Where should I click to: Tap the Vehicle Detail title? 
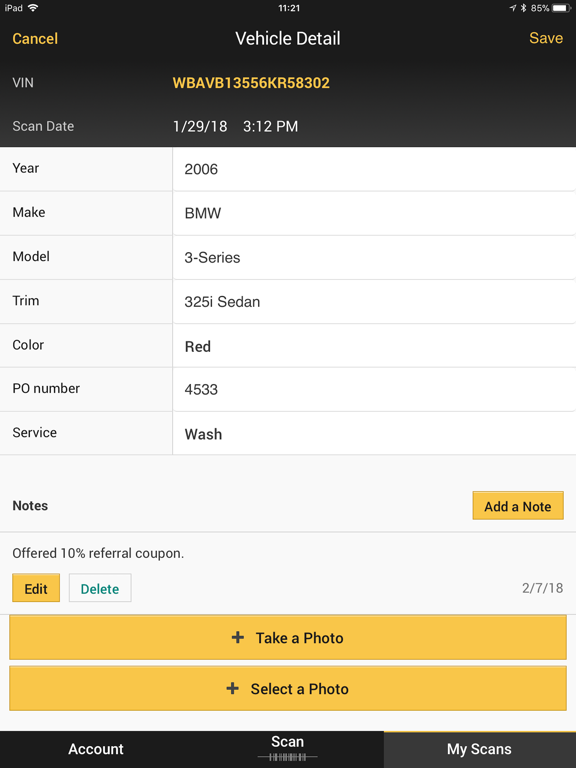coord(288,39)
